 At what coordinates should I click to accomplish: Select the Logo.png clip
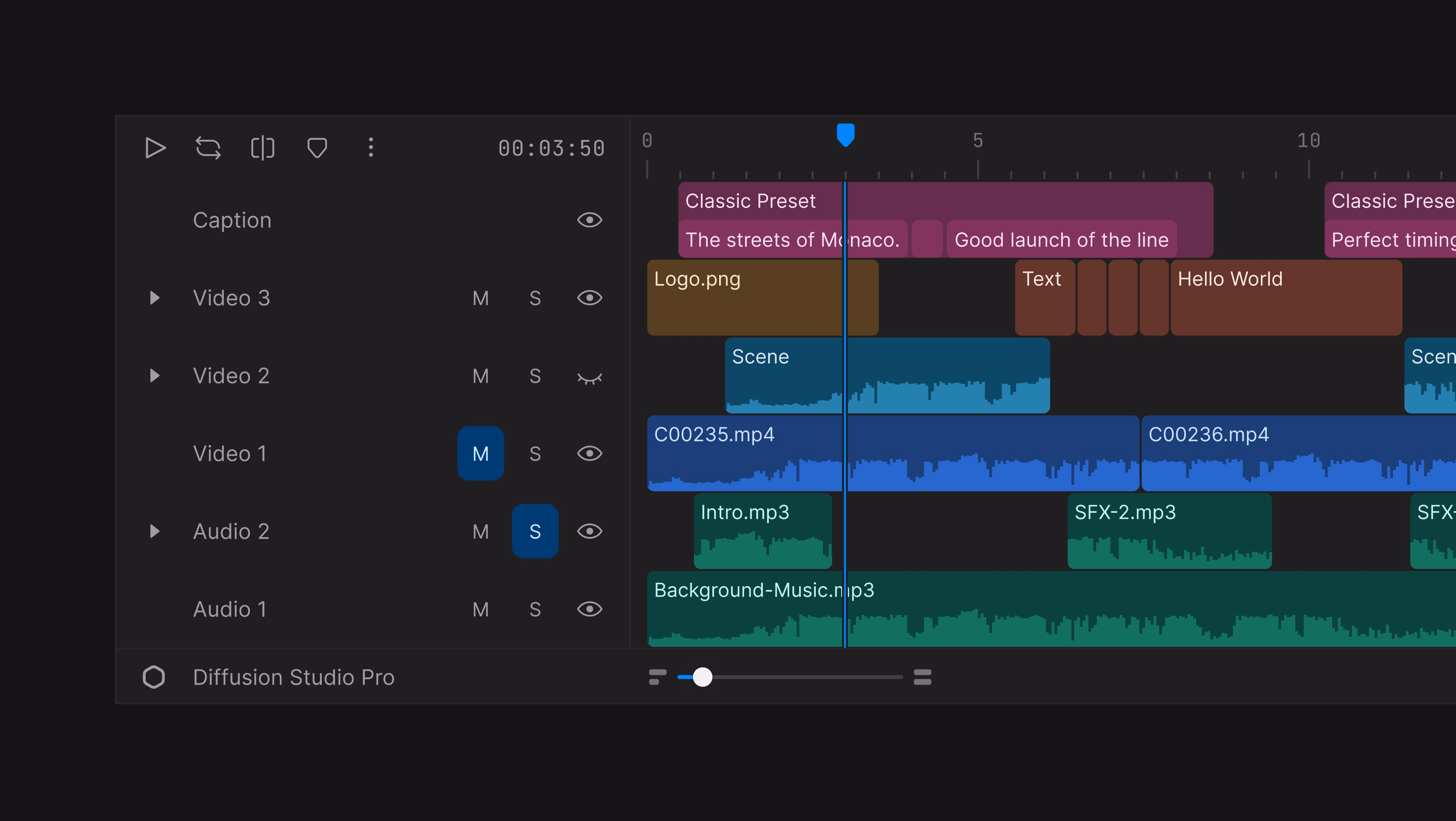(763, 298)
